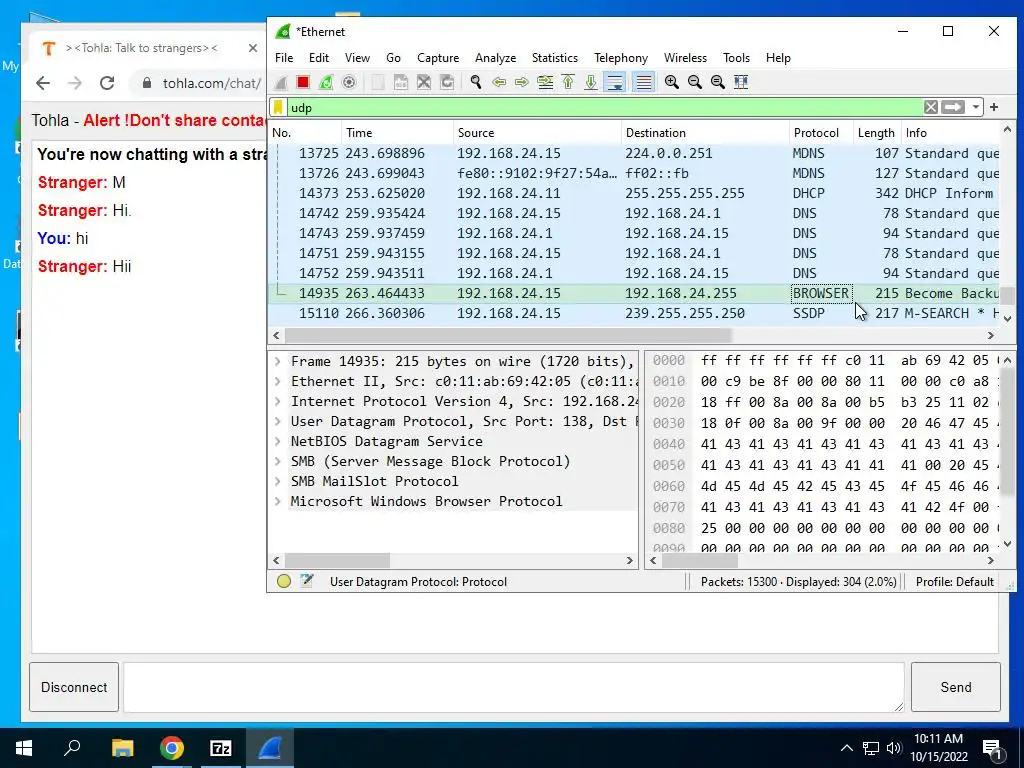Screen dimensions: 1024x768
Task: Open Windows Start menu
Action: pyautogui.click(x=24, y=748)
